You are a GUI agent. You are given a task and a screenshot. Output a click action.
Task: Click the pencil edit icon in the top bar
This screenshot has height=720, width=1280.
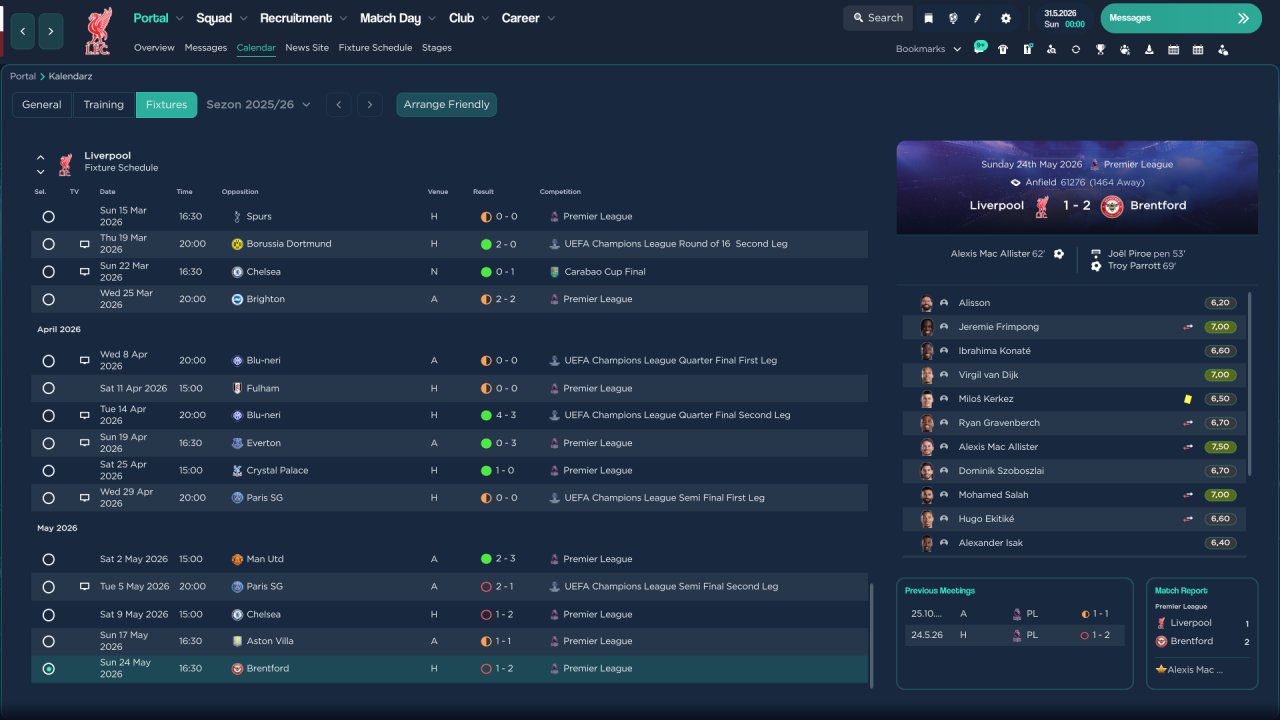978,18
